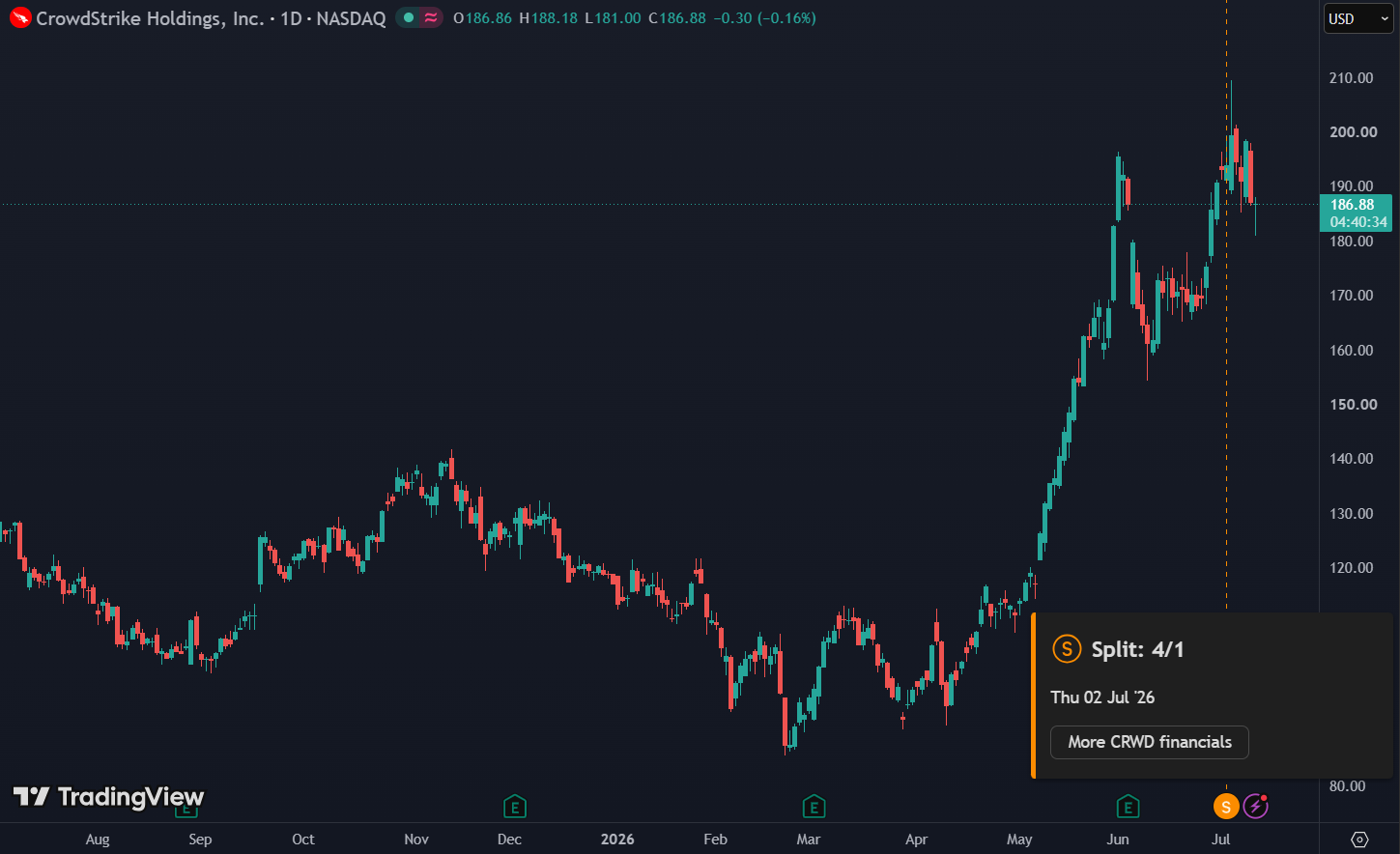The image size is (1400, 854).
Task: Click the Mar label on time axis
Action: pyautogui.click(x=809, y=839)
